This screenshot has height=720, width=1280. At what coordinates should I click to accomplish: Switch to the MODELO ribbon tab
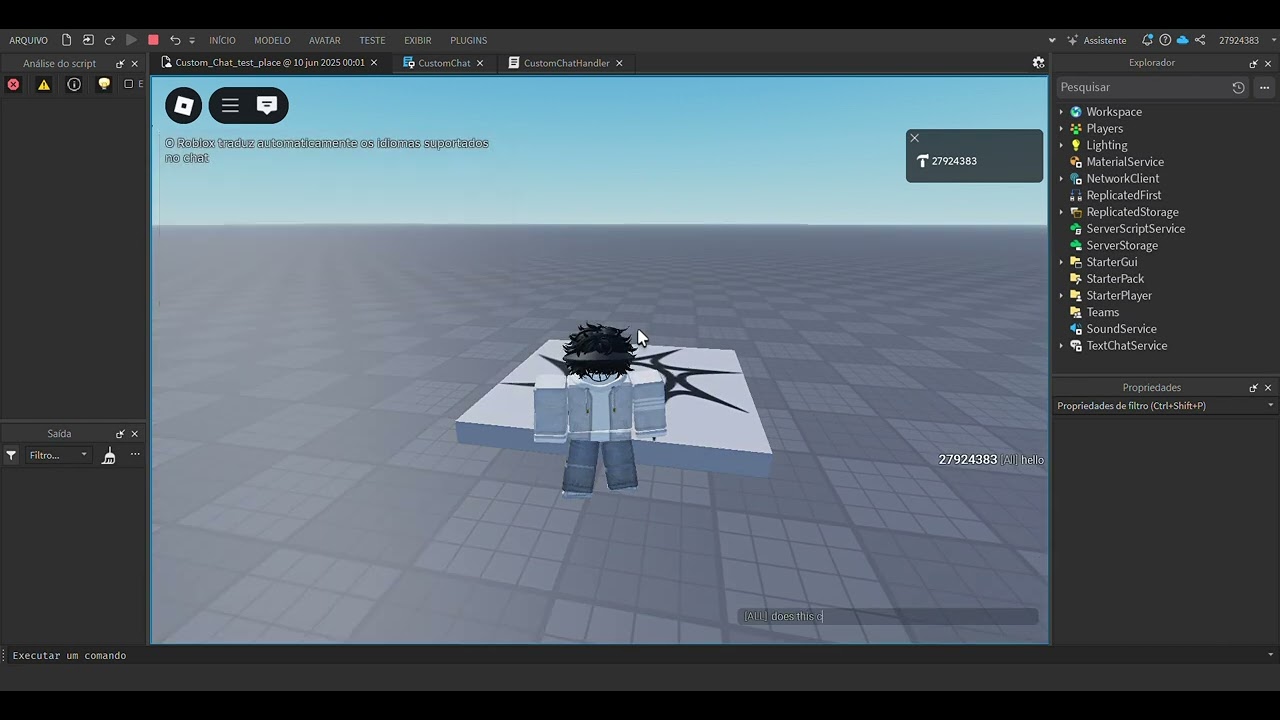[x=272, y=40]
